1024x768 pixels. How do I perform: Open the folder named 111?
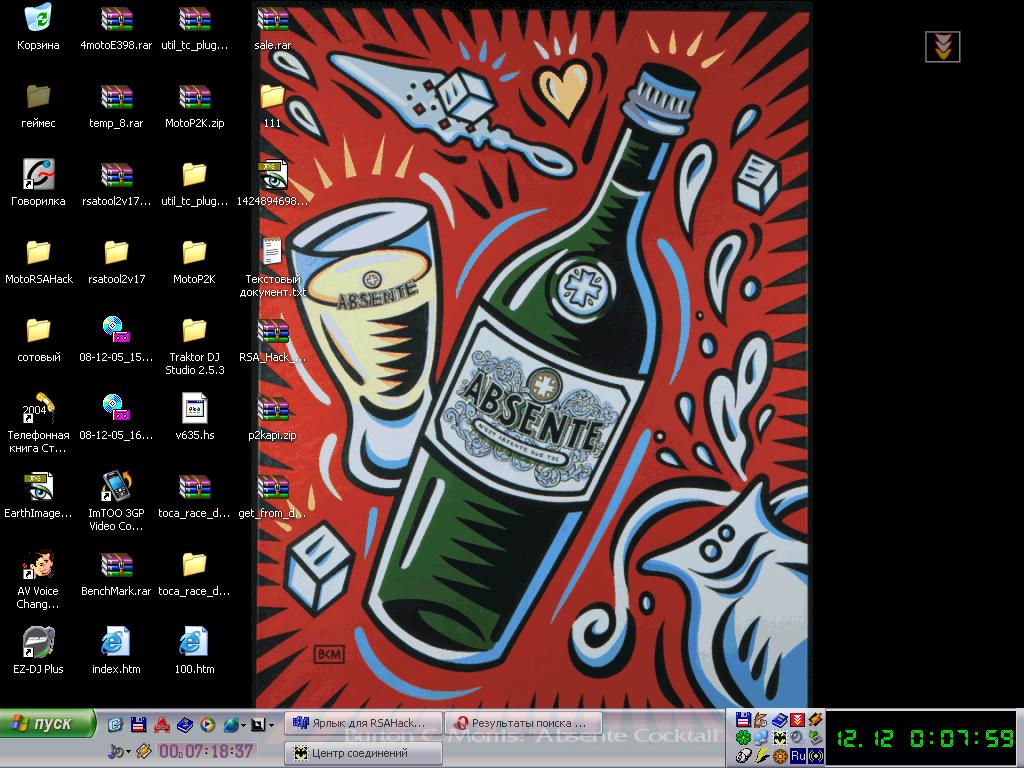coord(272,104)
